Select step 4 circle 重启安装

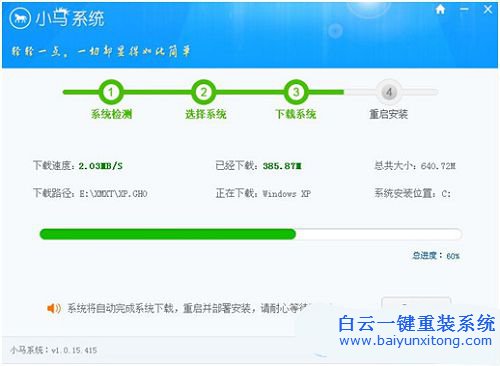click(x=389, y=92)
